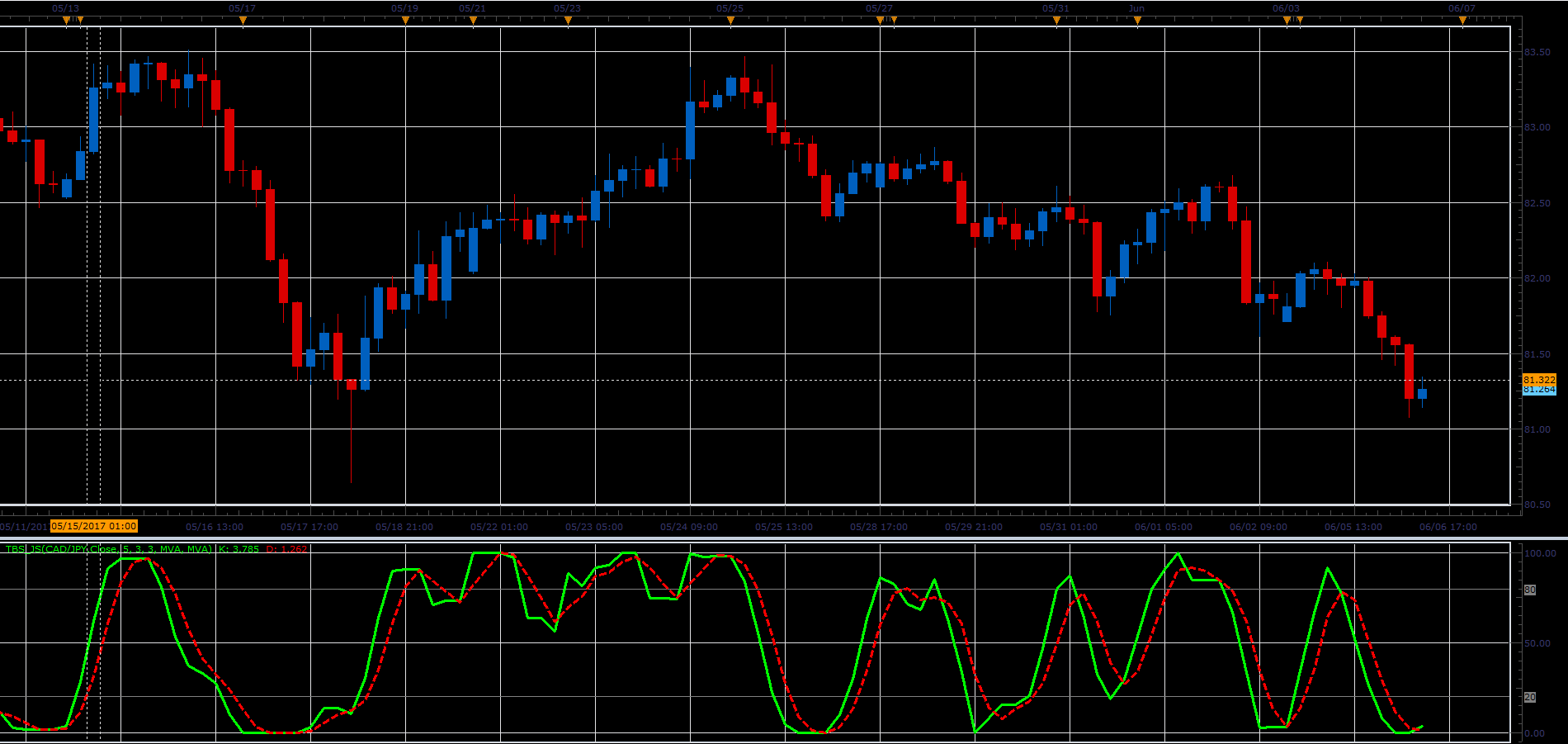1568x744 pixels.
Task: Click the 50.00 oscillator scale label
Action: 1537,643
